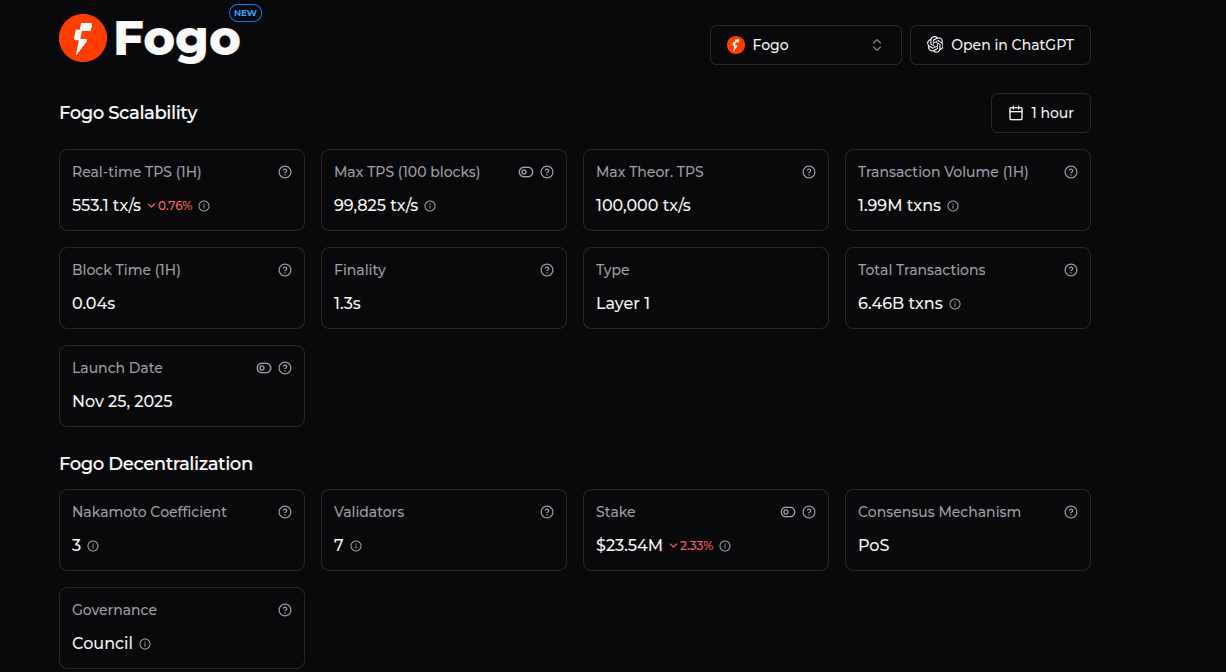Viewport: 1226px width, 672px height.
Task: Click help icon on Finality card
Action: click(x=547, y=270)
